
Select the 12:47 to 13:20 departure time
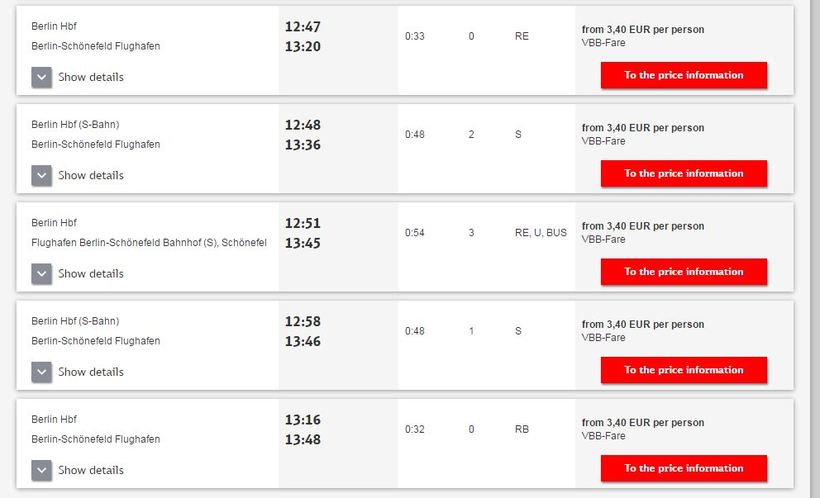pos(303,36)
